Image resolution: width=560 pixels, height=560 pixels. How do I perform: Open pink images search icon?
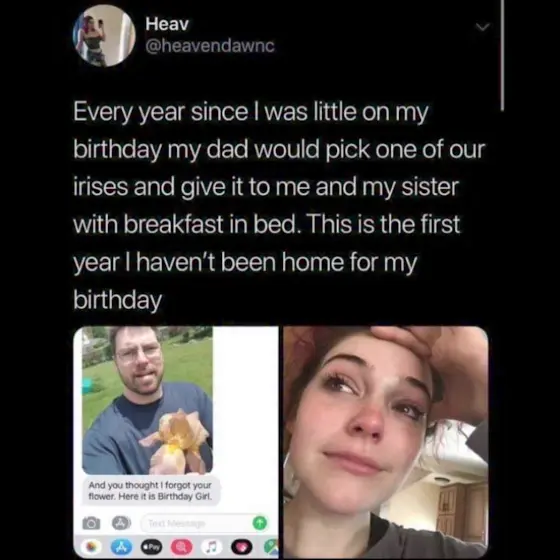click(x=182, y=547)
